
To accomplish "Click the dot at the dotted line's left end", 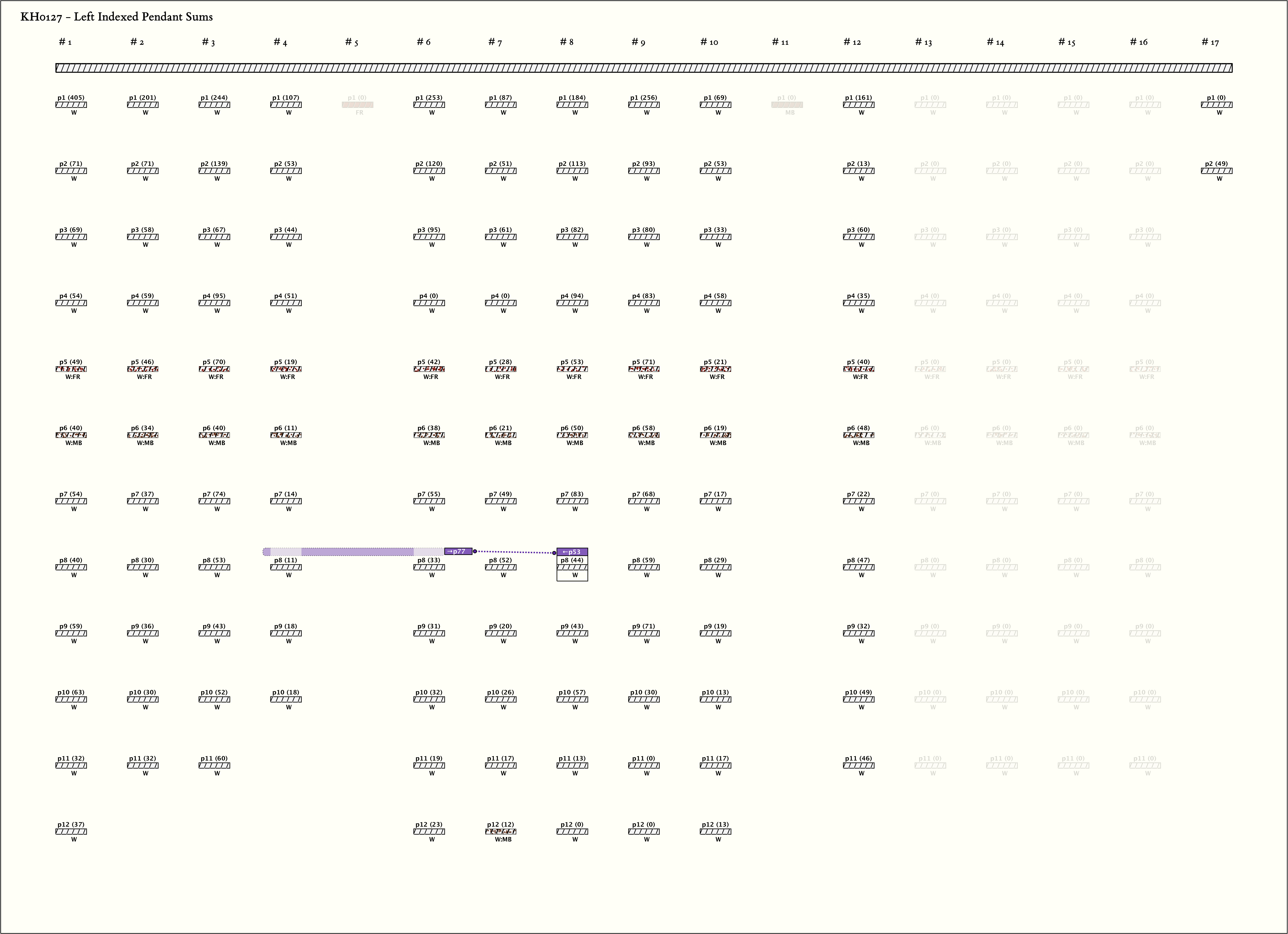I will tap(475, 551).
